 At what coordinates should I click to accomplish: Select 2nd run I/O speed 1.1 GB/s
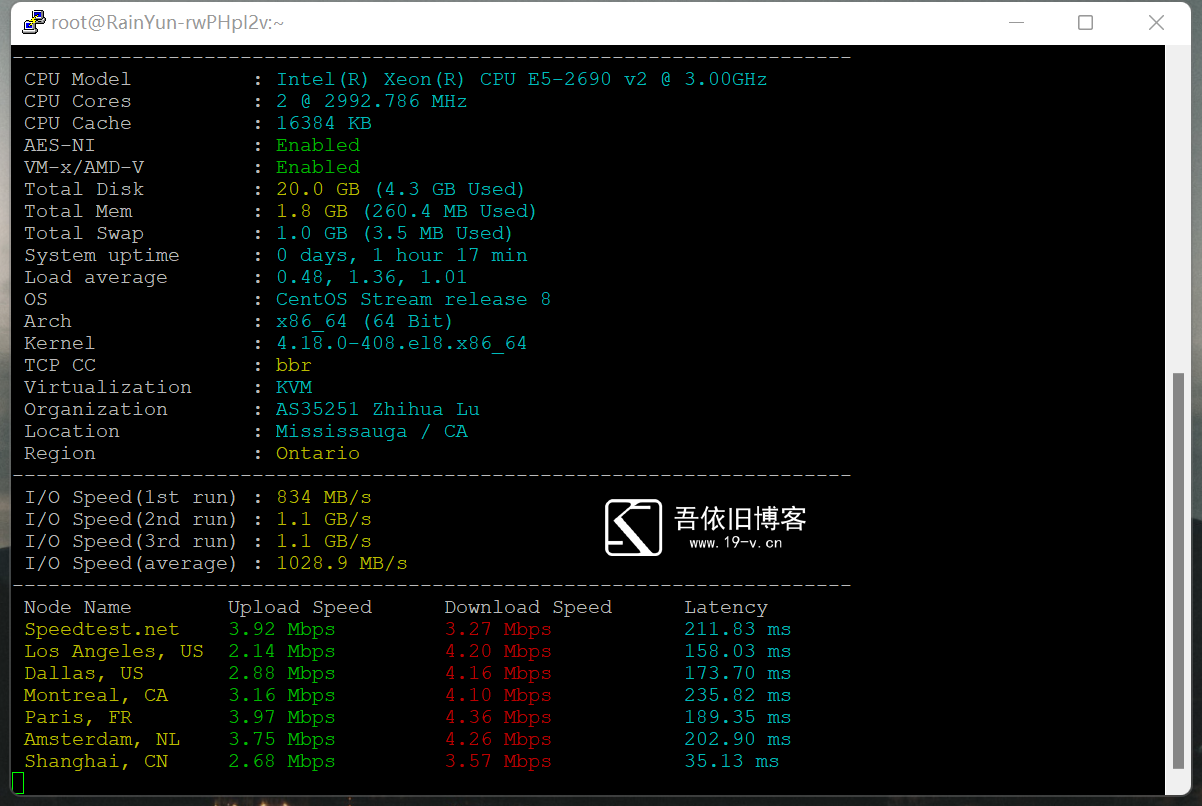324,519
